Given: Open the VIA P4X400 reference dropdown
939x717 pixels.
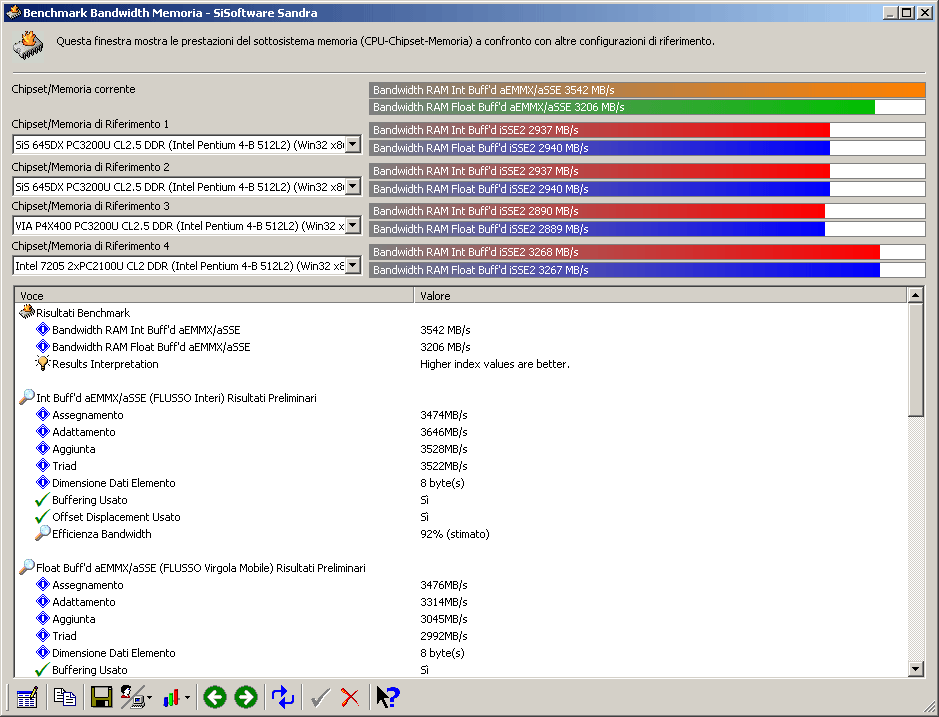Looking at the screenshot, I should pos(353,225).
